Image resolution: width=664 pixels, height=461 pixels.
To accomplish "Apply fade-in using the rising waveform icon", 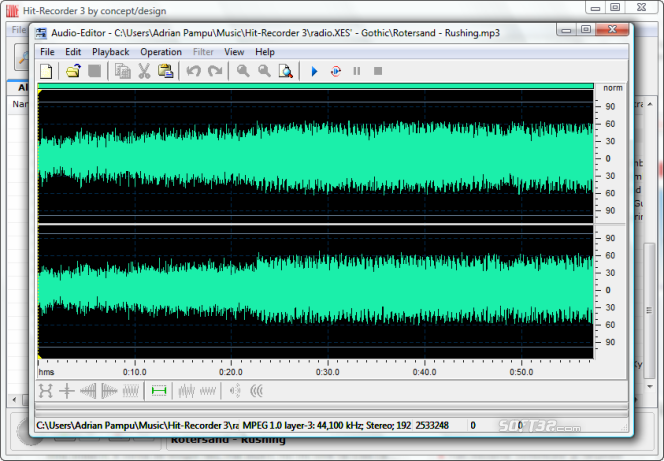I will pos(88,391).
